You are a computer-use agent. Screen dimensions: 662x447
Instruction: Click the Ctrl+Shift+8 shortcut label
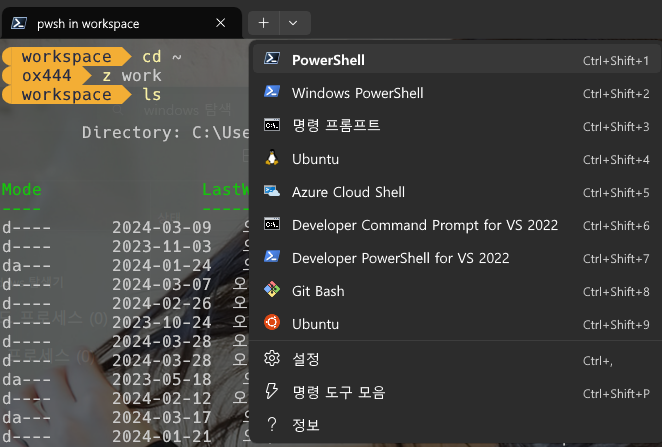click(616, 291)
